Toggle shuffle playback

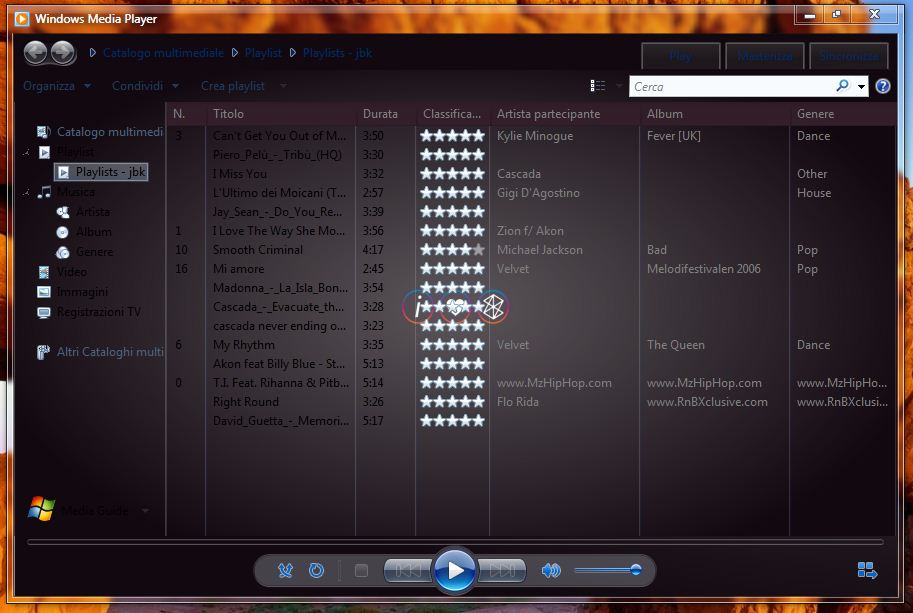(x=285, y=571)
